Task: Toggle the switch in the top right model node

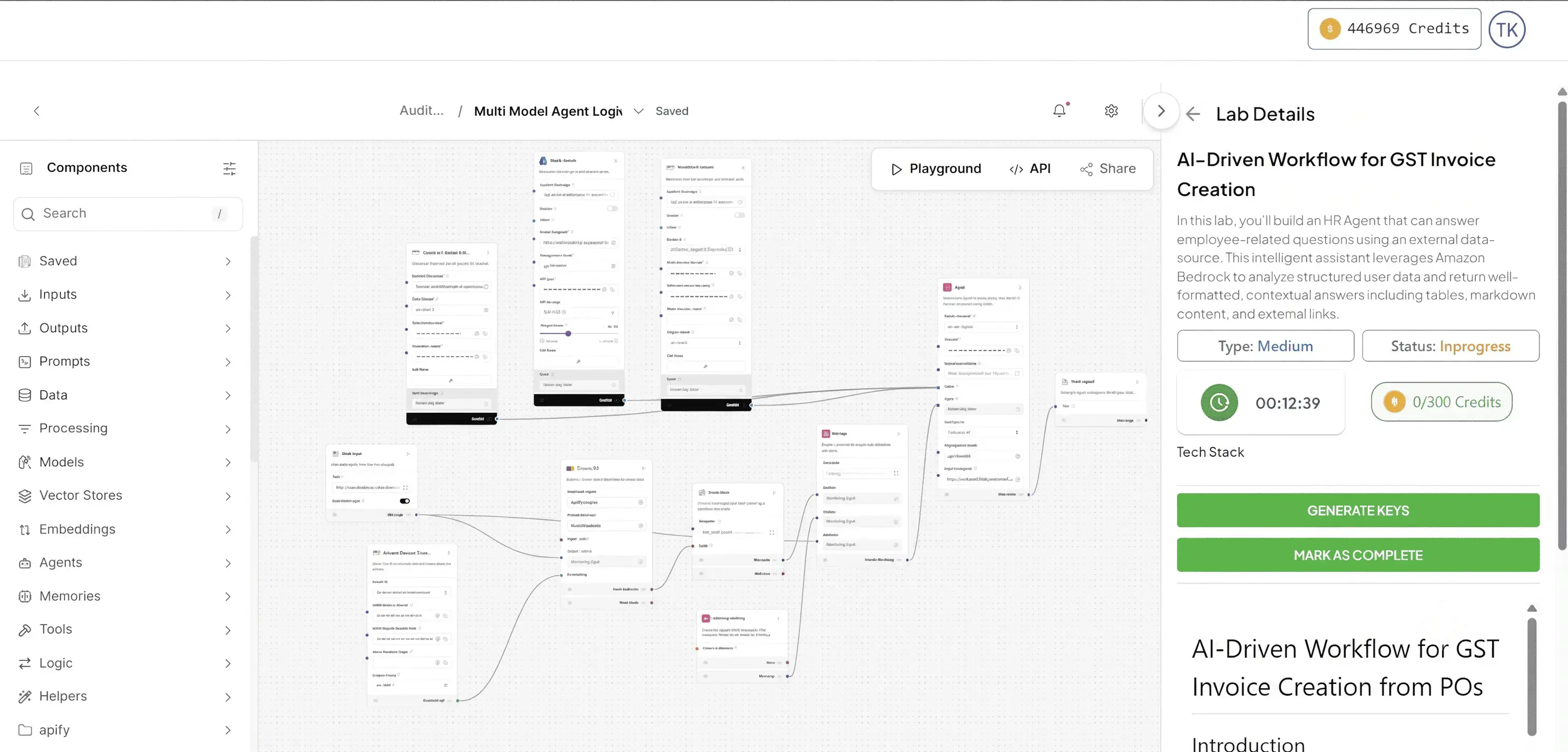Action: 740,215
